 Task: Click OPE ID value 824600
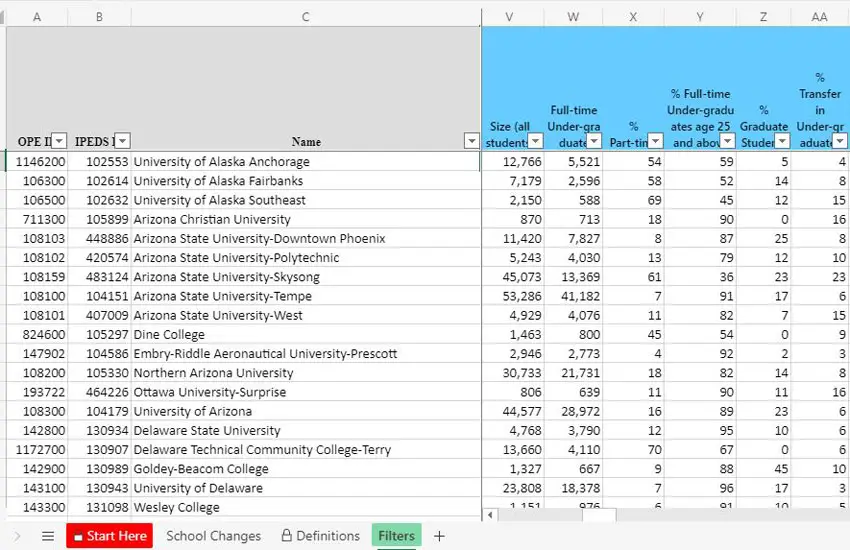(x=37, y=334)
